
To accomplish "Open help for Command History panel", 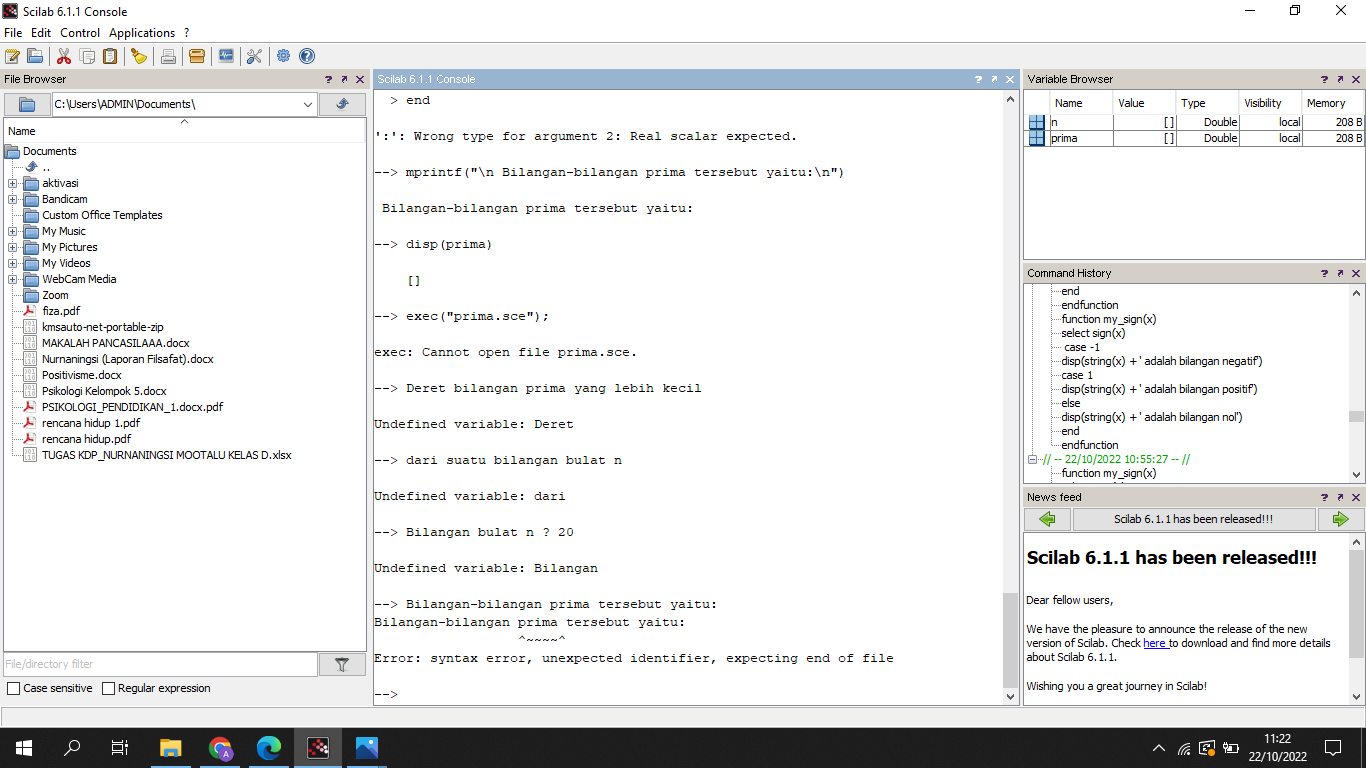I will pos(1324,273).
